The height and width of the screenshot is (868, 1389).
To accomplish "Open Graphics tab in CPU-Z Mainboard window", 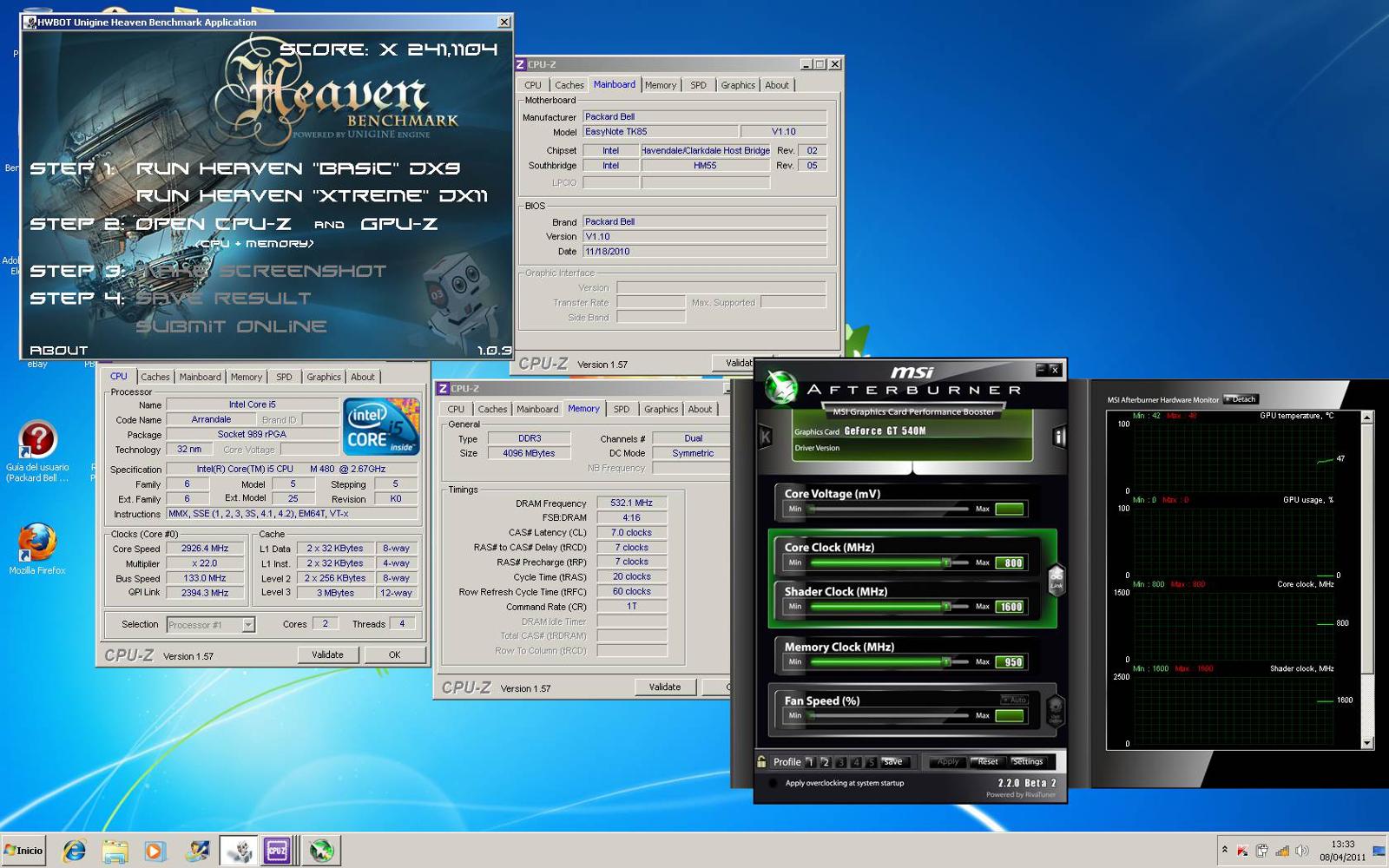I will (x=738, y=85).
